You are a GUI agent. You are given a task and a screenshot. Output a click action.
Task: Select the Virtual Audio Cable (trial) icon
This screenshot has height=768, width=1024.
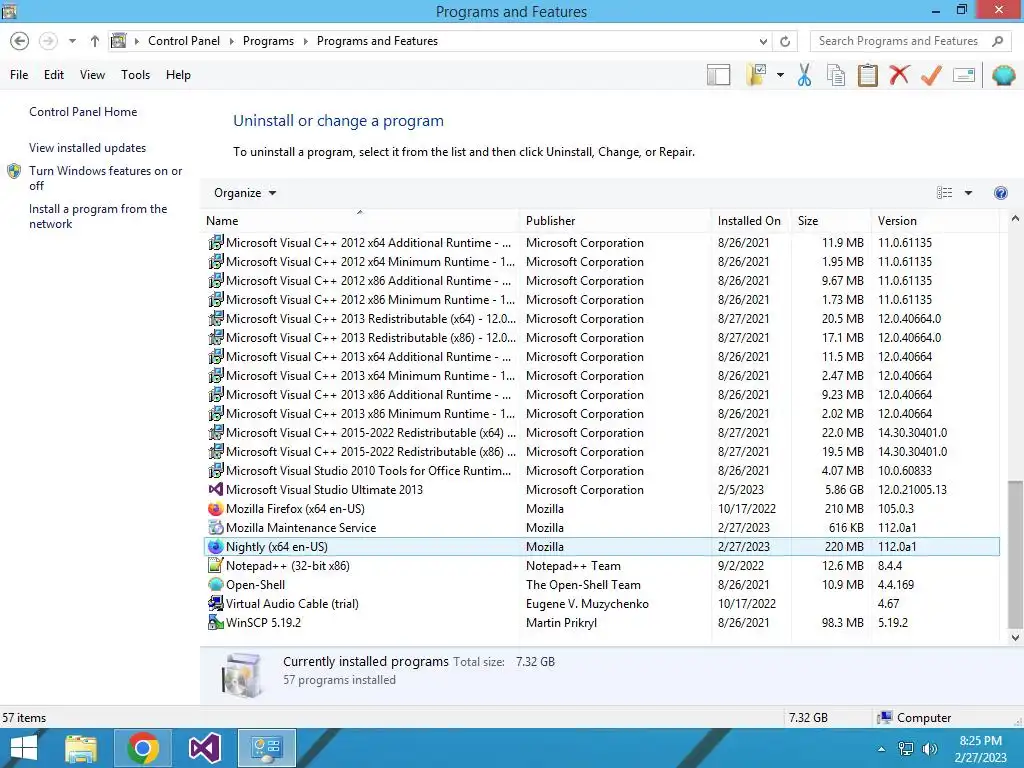pyautogui.click(x=216, y=603)
